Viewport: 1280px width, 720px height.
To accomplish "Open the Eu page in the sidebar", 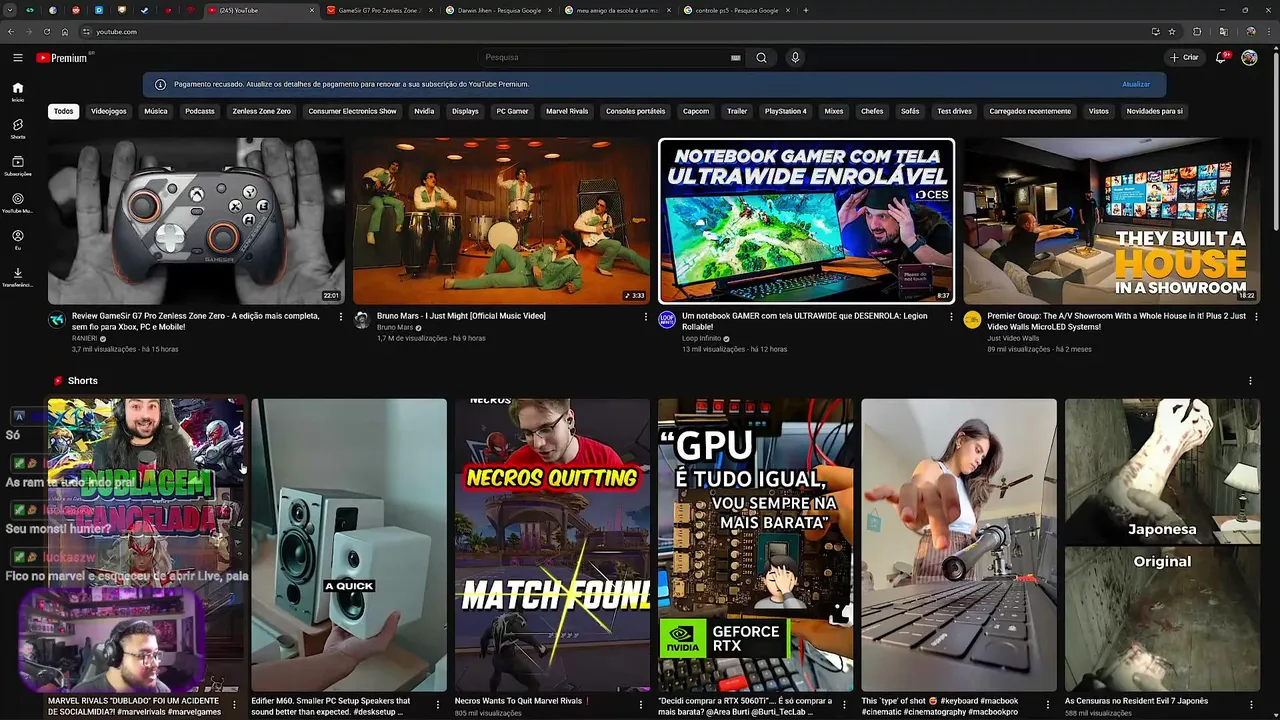I will pyautogui.click(x=18, y=240).
